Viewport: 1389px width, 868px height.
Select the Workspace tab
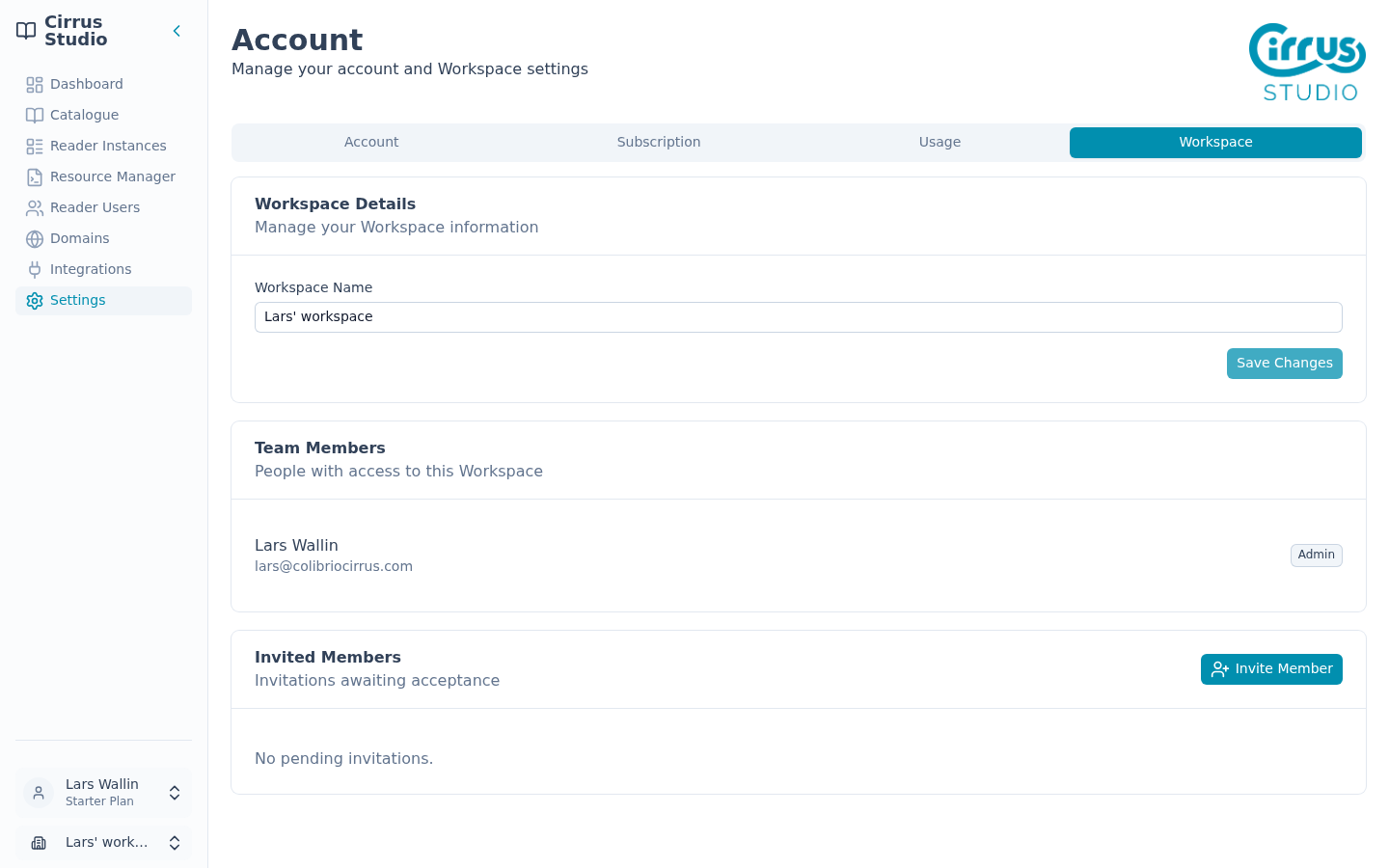1215,143
